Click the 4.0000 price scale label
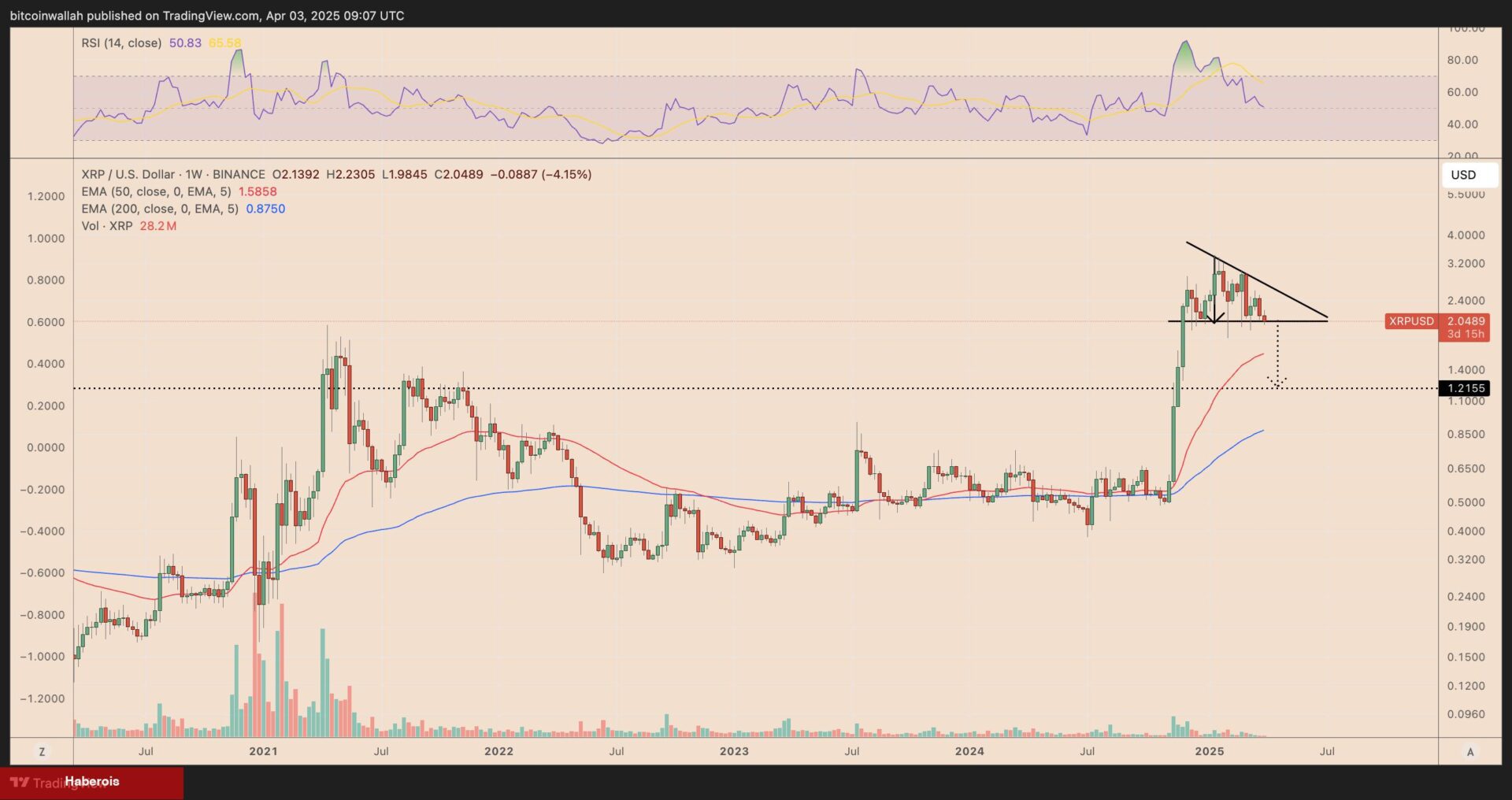Screen dimensions: 1512x800 click(1466, 235)
